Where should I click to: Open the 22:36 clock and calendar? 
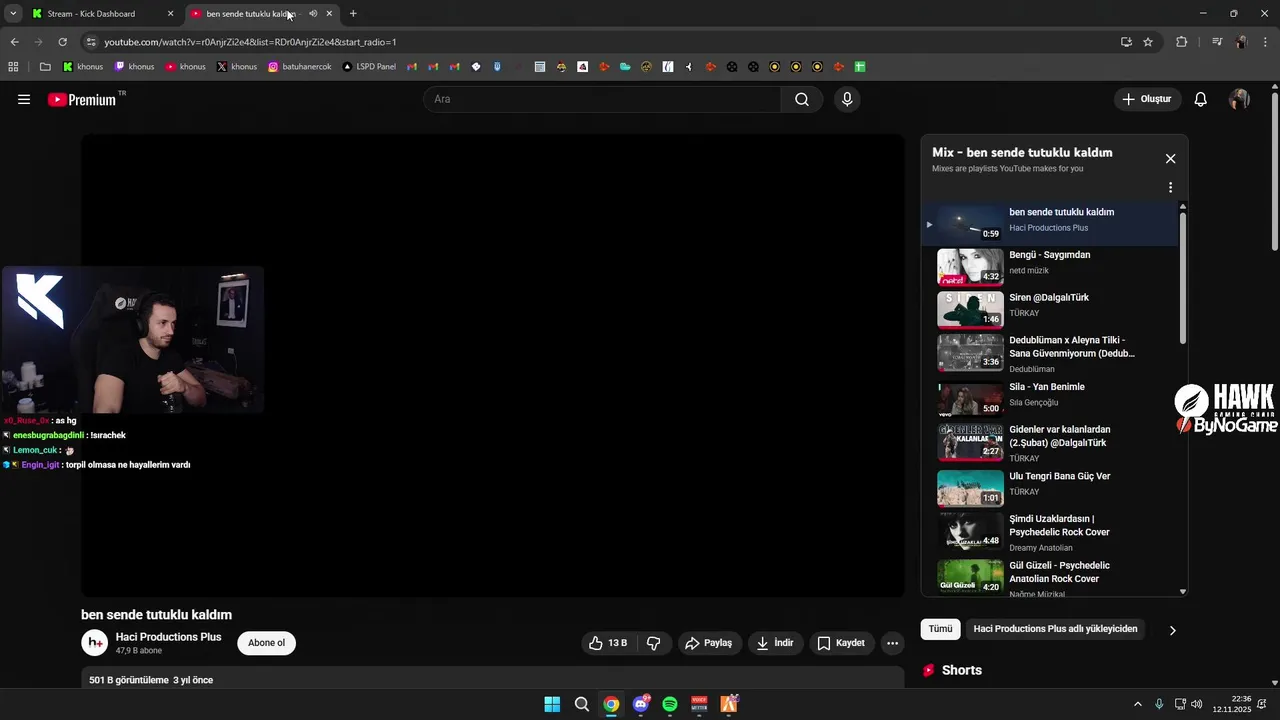[x=1232, y=704]
